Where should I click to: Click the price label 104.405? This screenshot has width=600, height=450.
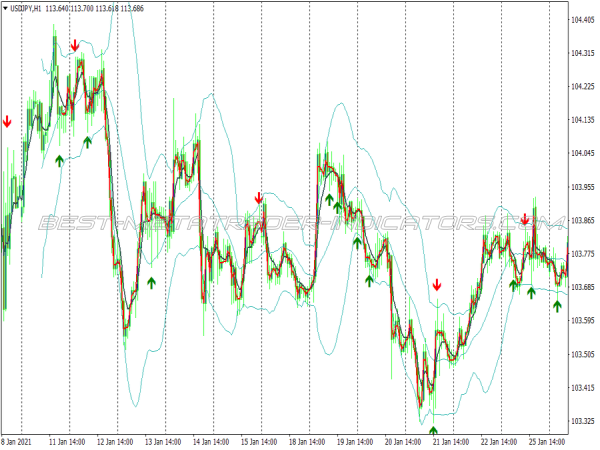583,20
